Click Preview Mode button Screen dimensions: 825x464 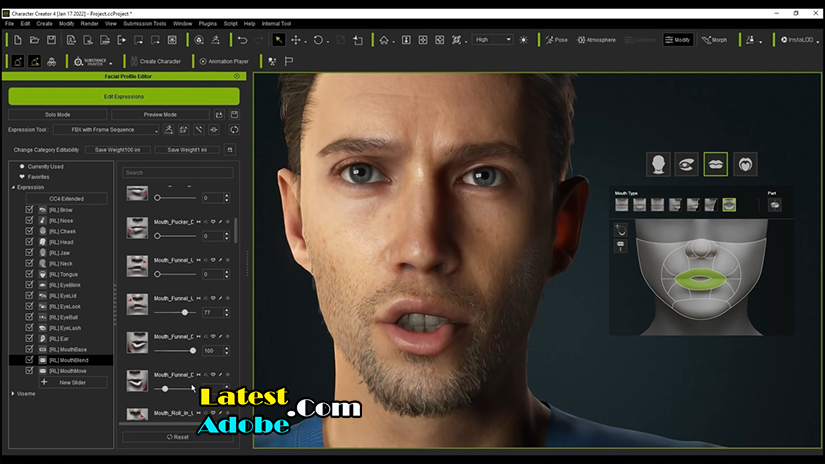click(x=160, y=115)
